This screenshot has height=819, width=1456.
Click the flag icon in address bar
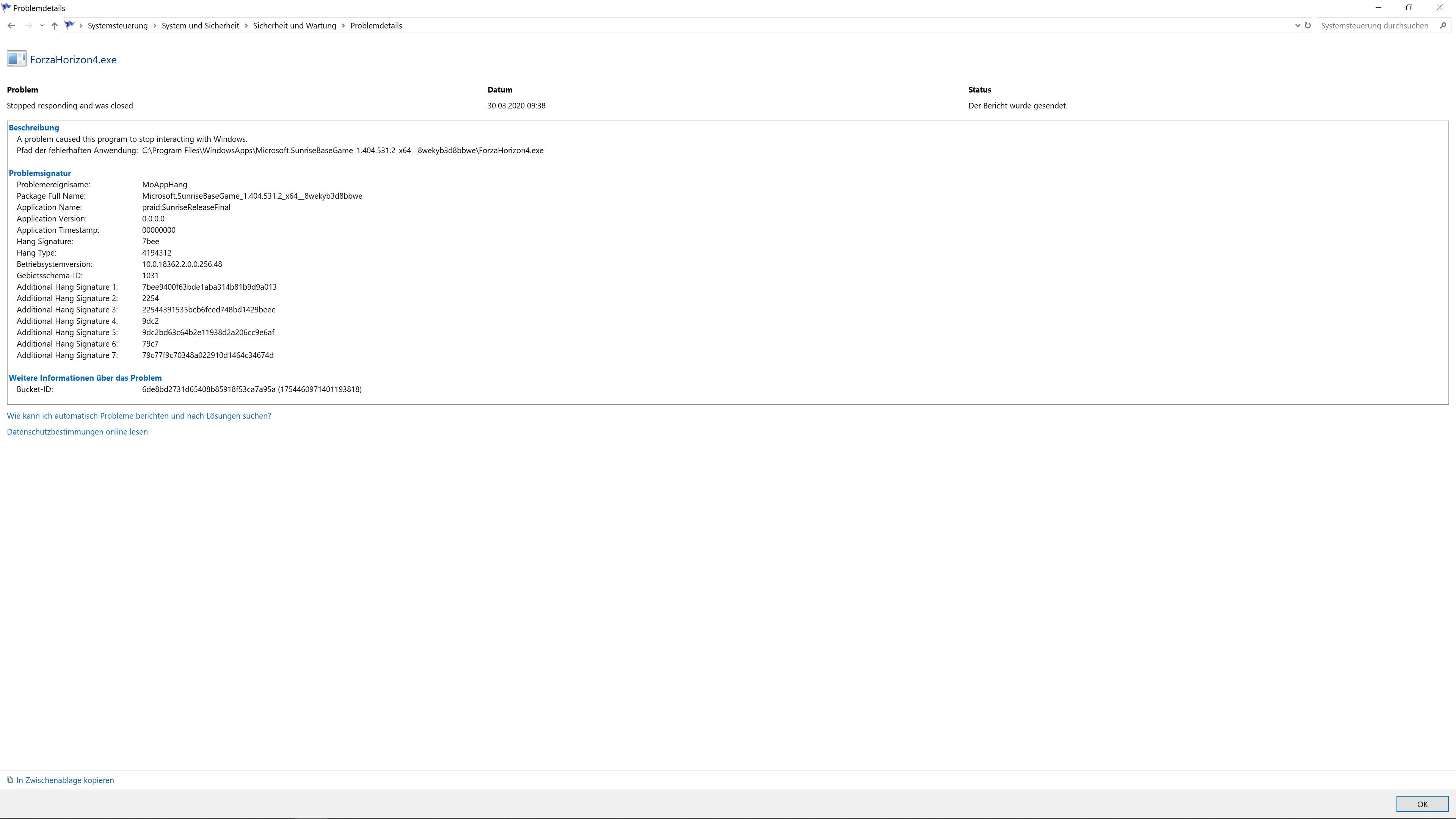[x=69, y=25]
